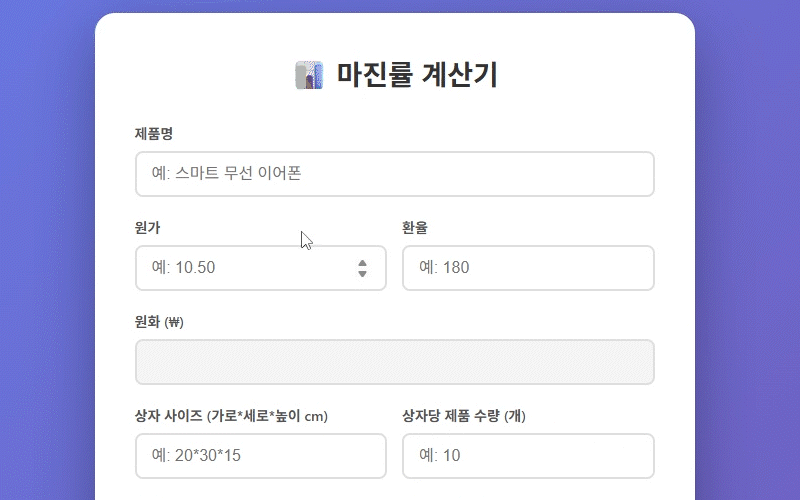Click the 상자 사이즈 (가로*세로*높이 cm) label
The width and height of the screenshot is (800, 500).
click(x=232, y=416)
